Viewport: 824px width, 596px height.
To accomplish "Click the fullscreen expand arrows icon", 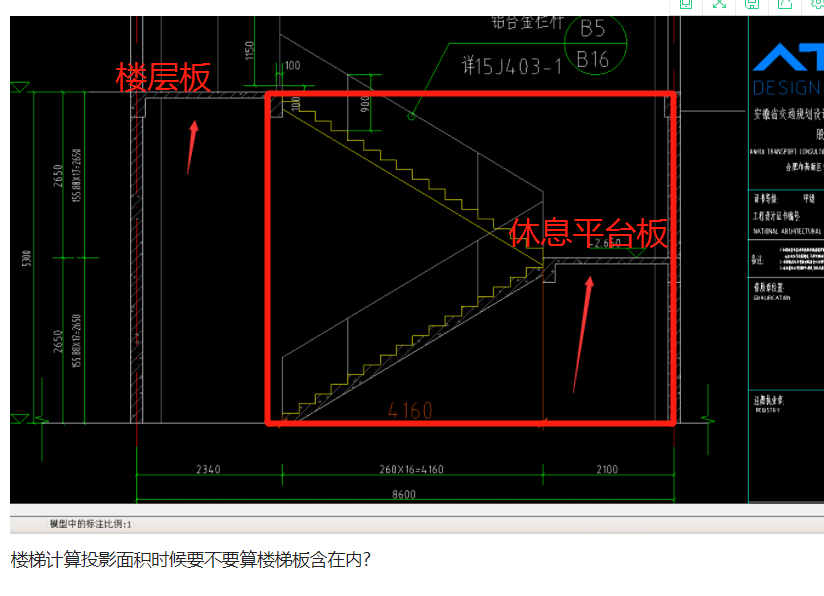I will tap(719, 4).
